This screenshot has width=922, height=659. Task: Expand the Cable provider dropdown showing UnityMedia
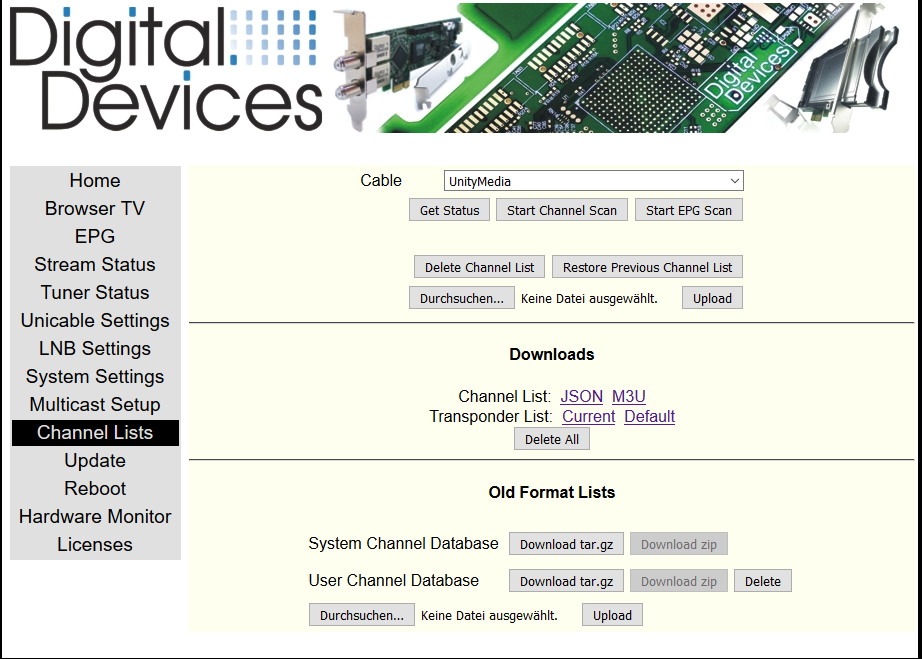(x=593, y=181)
